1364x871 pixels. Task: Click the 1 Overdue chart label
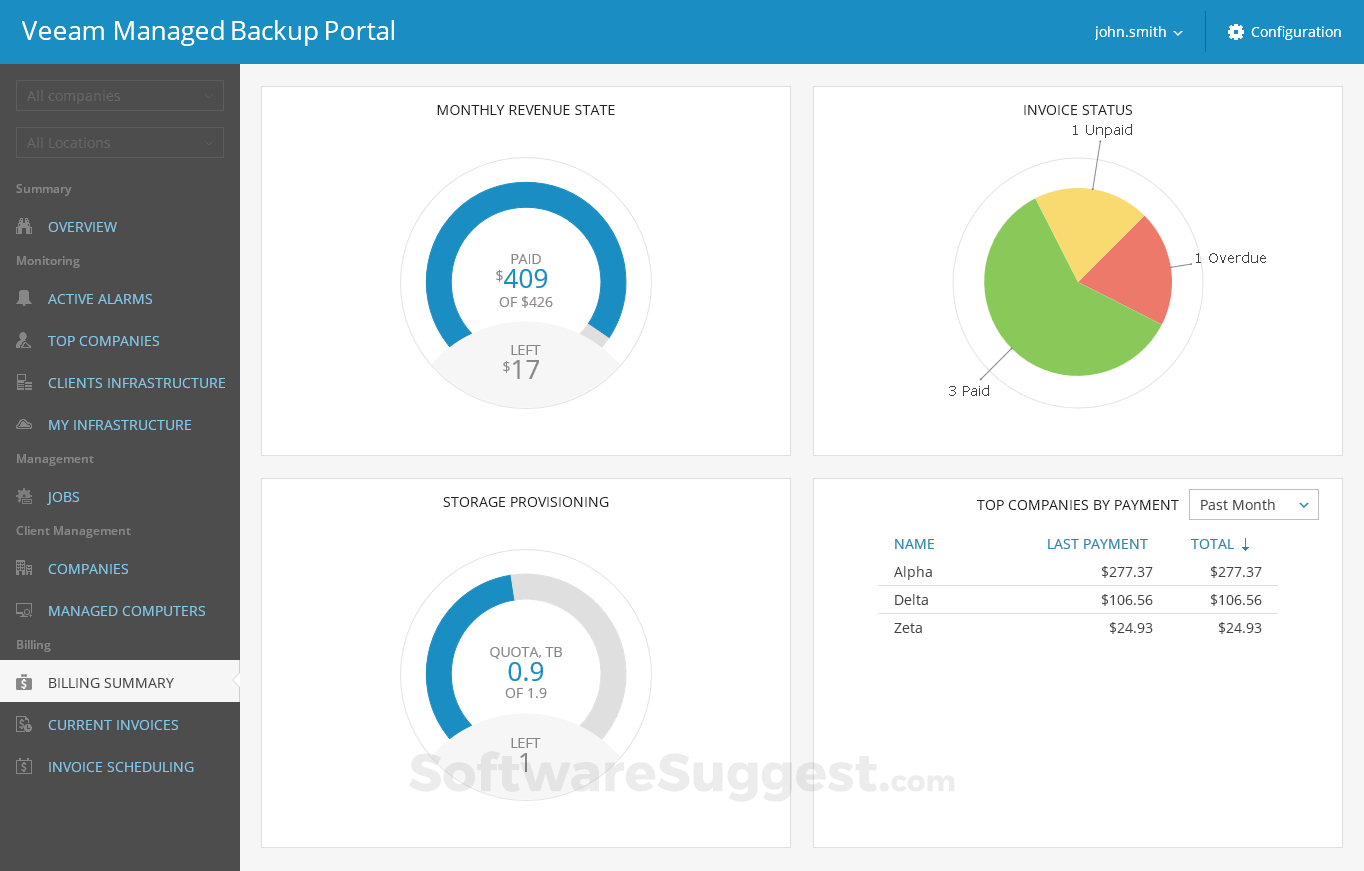[x=1230, y=258]
